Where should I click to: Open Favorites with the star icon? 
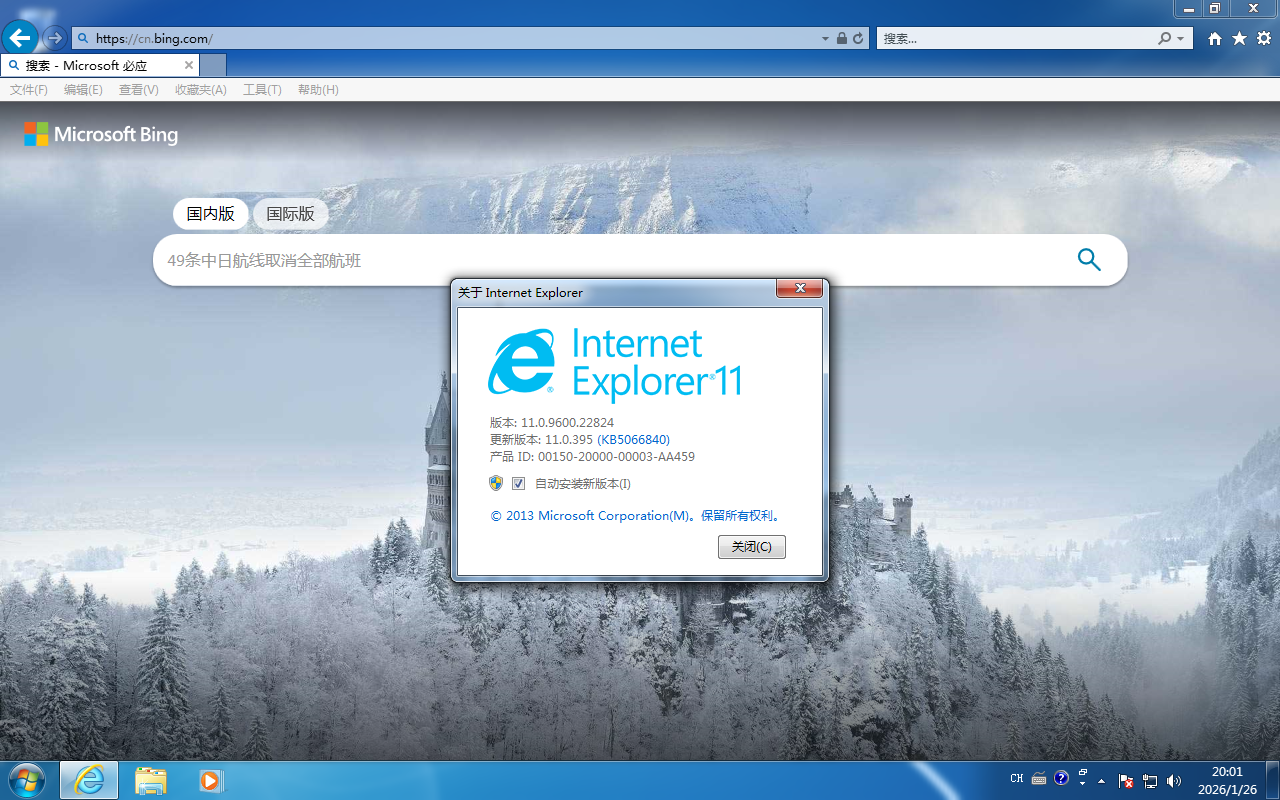pyautogui.click(x=1239, y=38)
